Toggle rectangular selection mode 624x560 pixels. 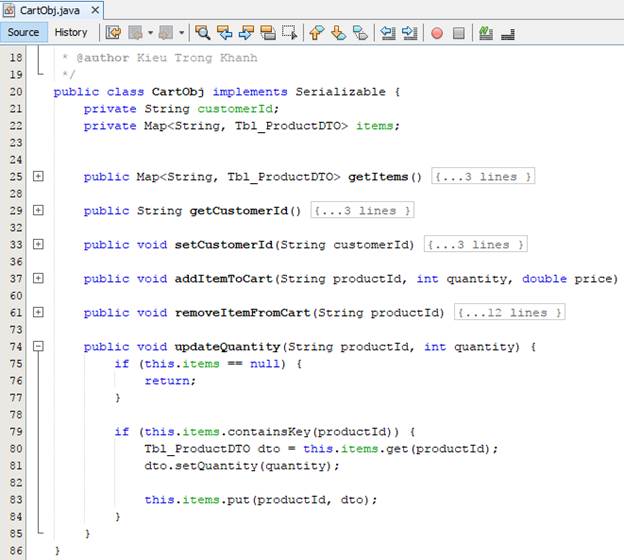tap(289, 33)
